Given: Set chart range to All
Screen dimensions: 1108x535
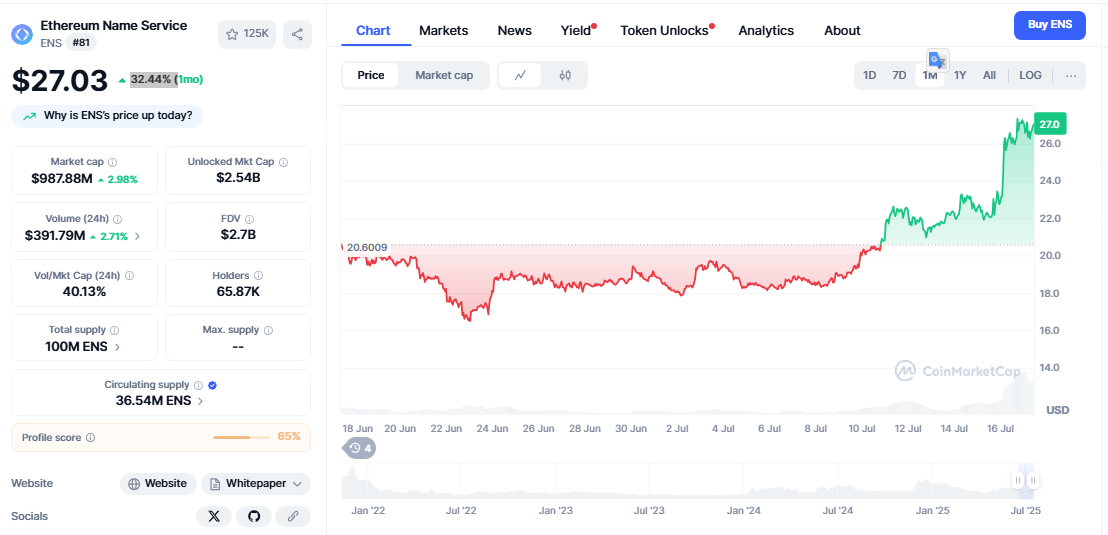Looking at the screenshot, I should [989, 76].
